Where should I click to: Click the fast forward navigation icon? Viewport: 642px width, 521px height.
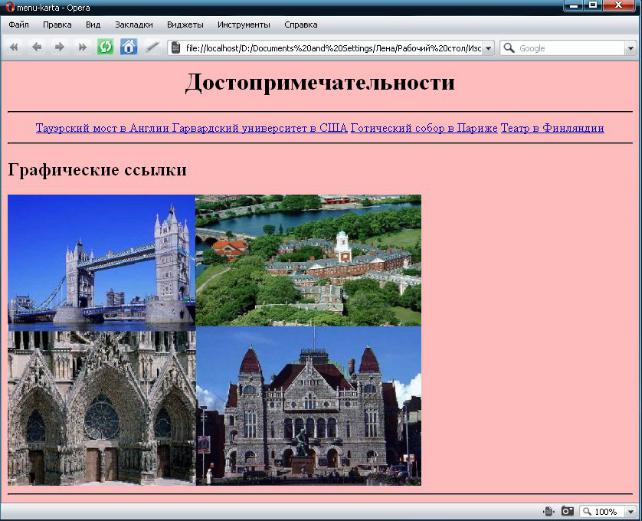pyautogui.click(x=82, y=47)
